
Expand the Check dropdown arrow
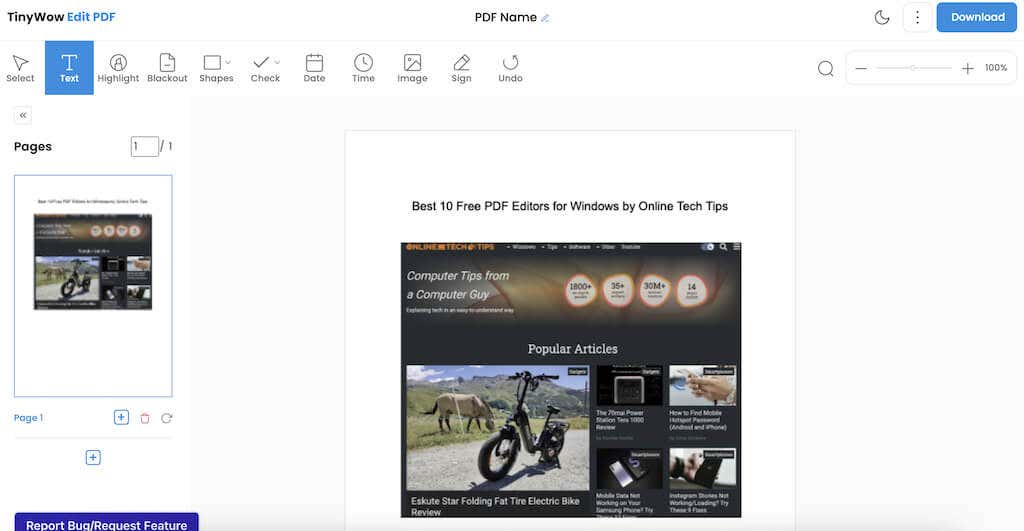coord(277,63)
